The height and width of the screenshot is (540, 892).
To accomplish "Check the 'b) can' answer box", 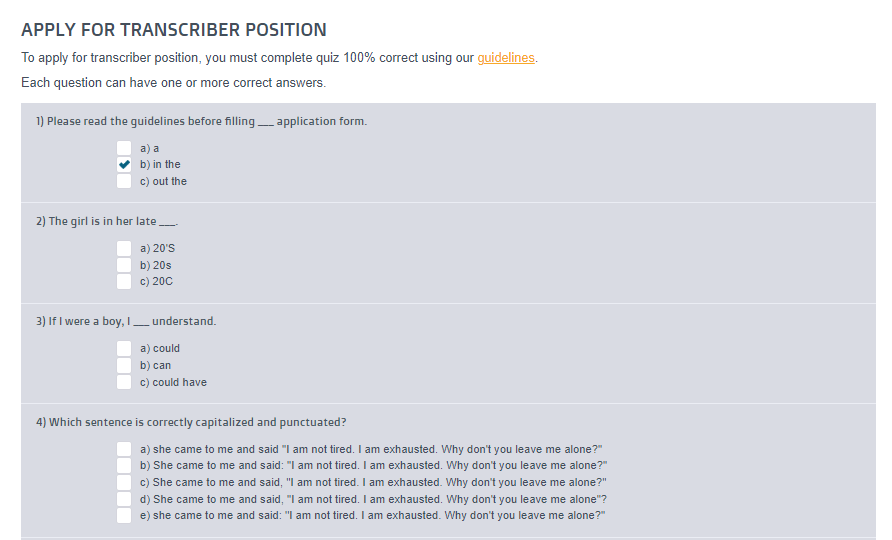I will click(x=124, y=365).
